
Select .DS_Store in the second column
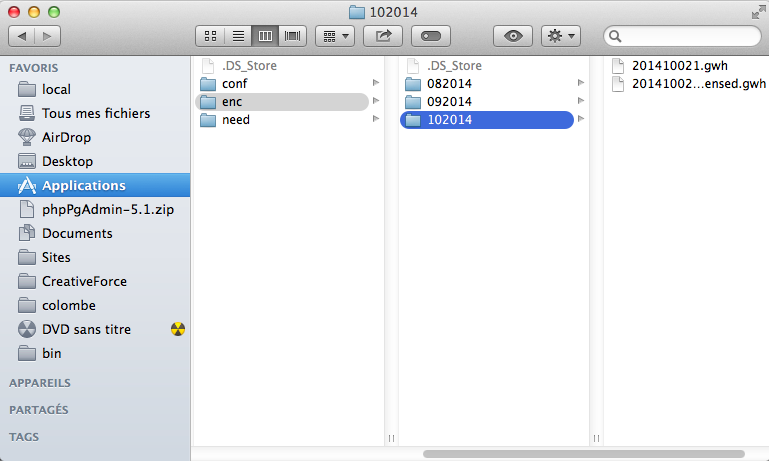coord(487,66)
